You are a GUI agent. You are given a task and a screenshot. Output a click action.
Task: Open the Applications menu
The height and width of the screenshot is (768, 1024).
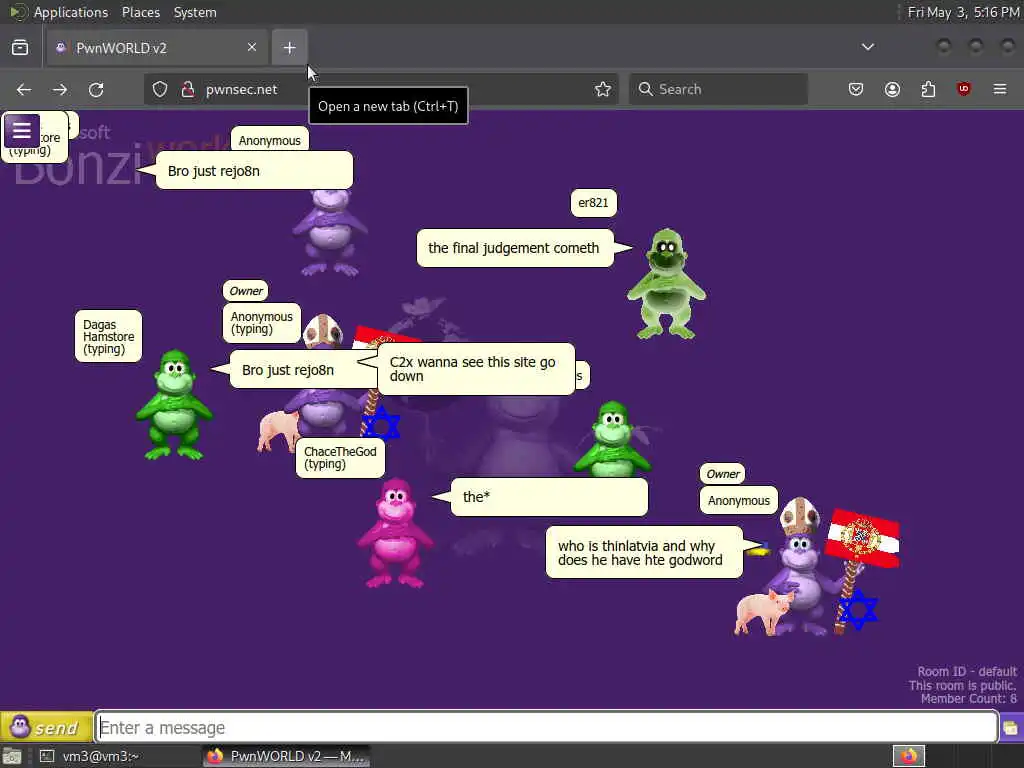click(x=71, y=12)
